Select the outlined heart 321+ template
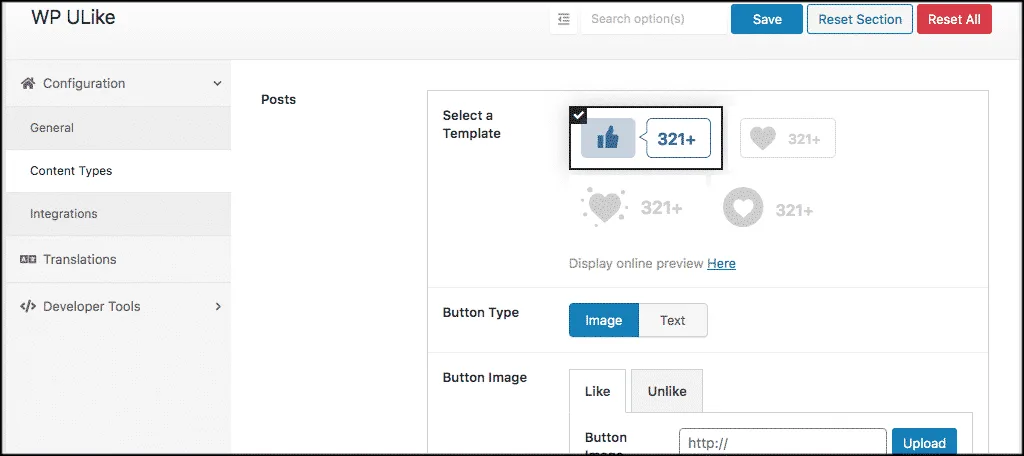This screenshot has height=456, width=1024. pyautogui.click(x=788, y=138)
